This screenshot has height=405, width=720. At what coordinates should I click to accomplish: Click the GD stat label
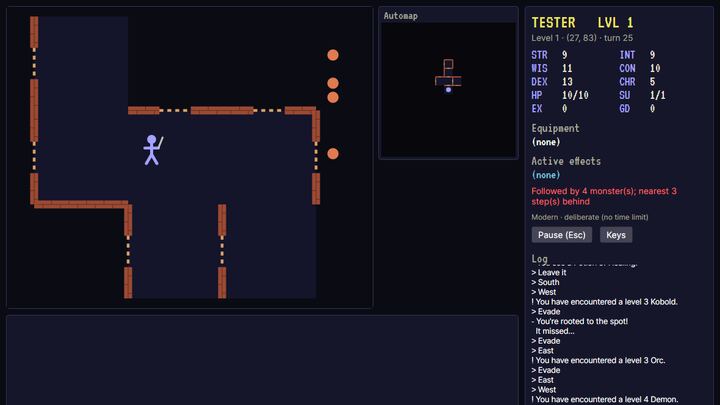click(624, 108)
